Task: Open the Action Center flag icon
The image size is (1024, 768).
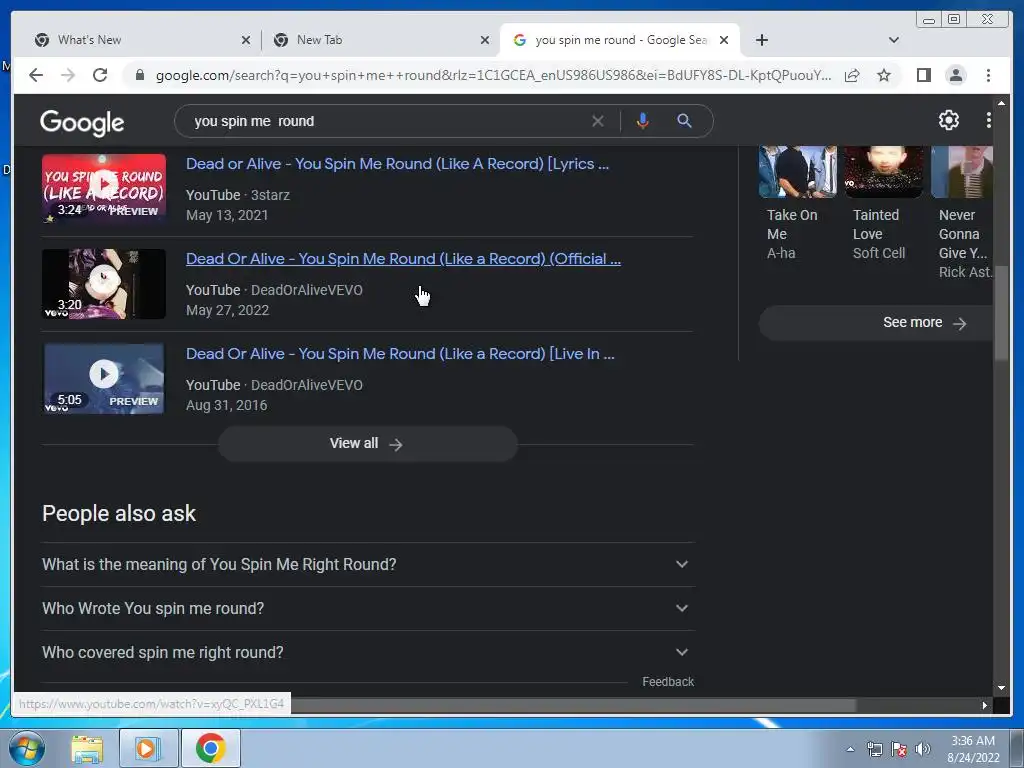Action: (x=899, y=749)
